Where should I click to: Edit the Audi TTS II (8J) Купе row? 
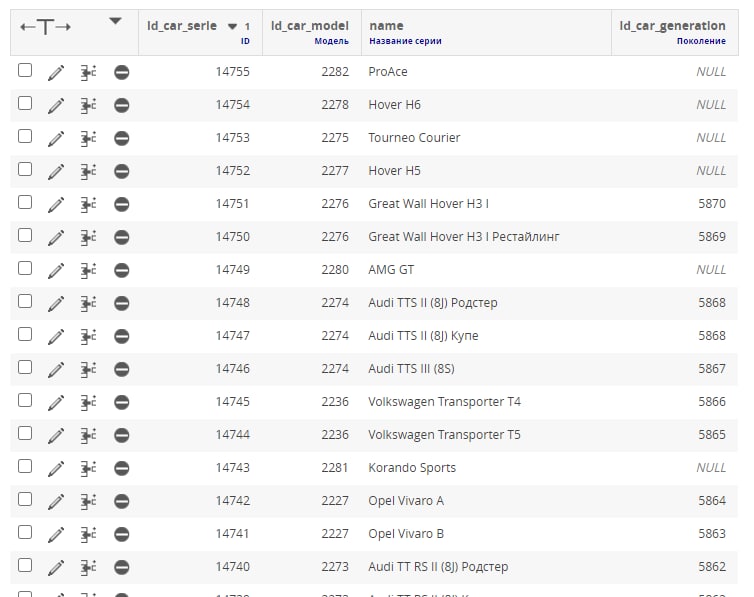pos(56,336)
